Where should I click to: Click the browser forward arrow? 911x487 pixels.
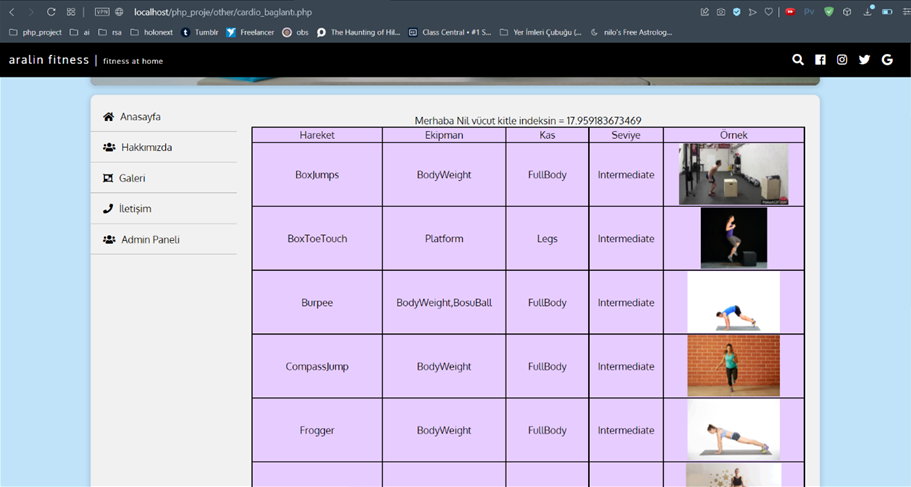31,12
